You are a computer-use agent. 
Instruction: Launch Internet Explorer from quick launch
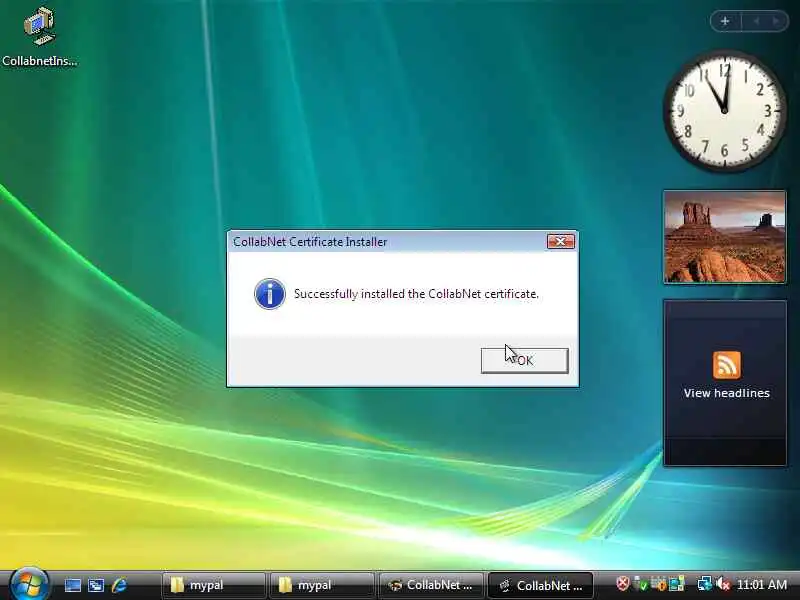[x=119, y=585]
